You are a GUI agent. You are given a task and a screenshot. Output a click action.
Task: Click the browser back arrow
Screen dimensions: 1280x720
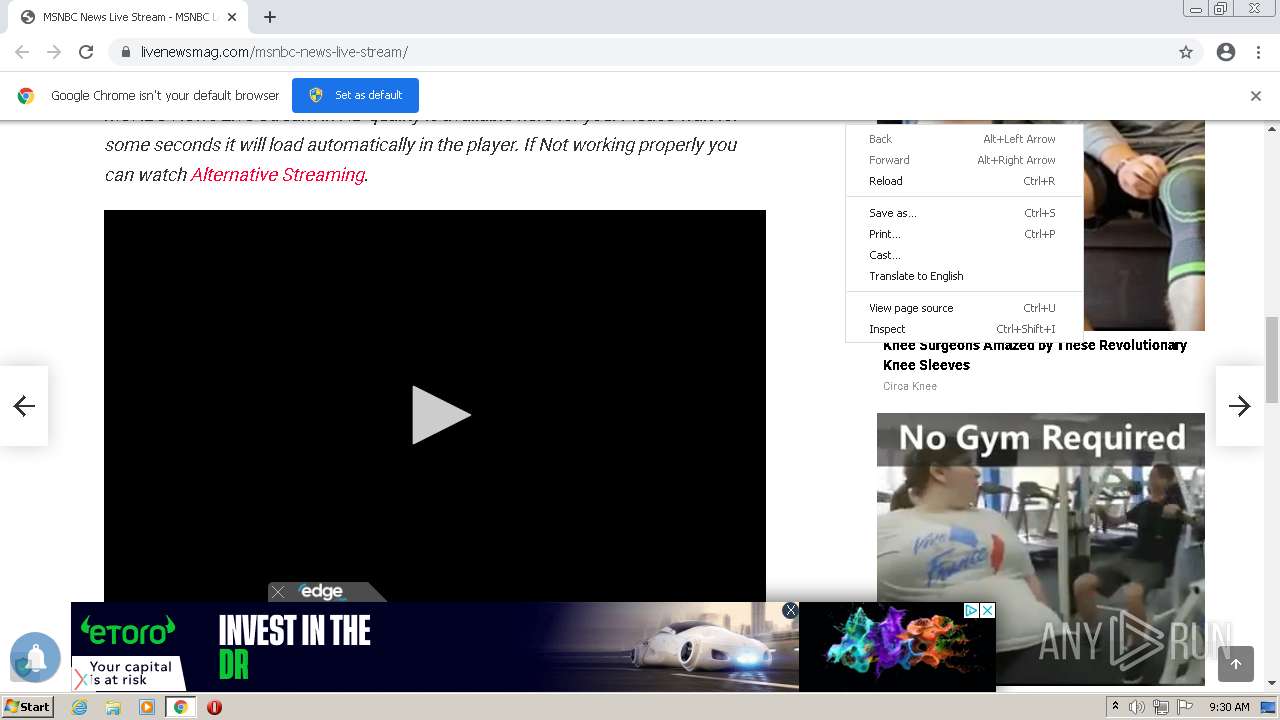(x=22, y=52)
